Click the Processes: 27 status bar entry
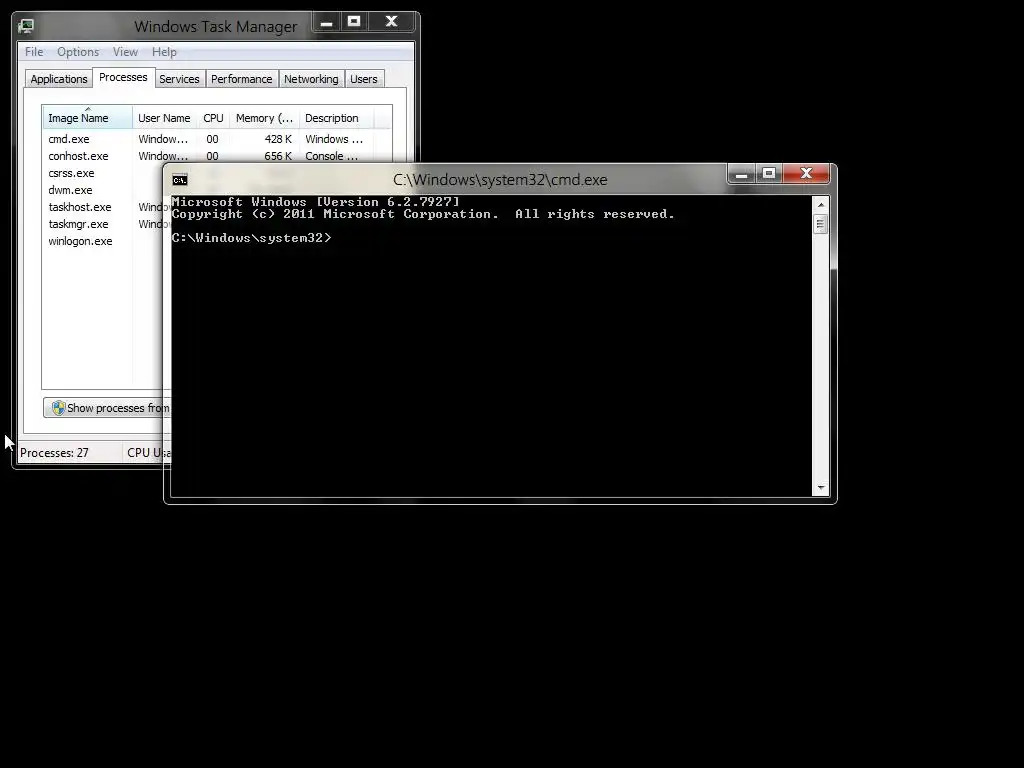 pyautogui.click(x=54, y=453)
